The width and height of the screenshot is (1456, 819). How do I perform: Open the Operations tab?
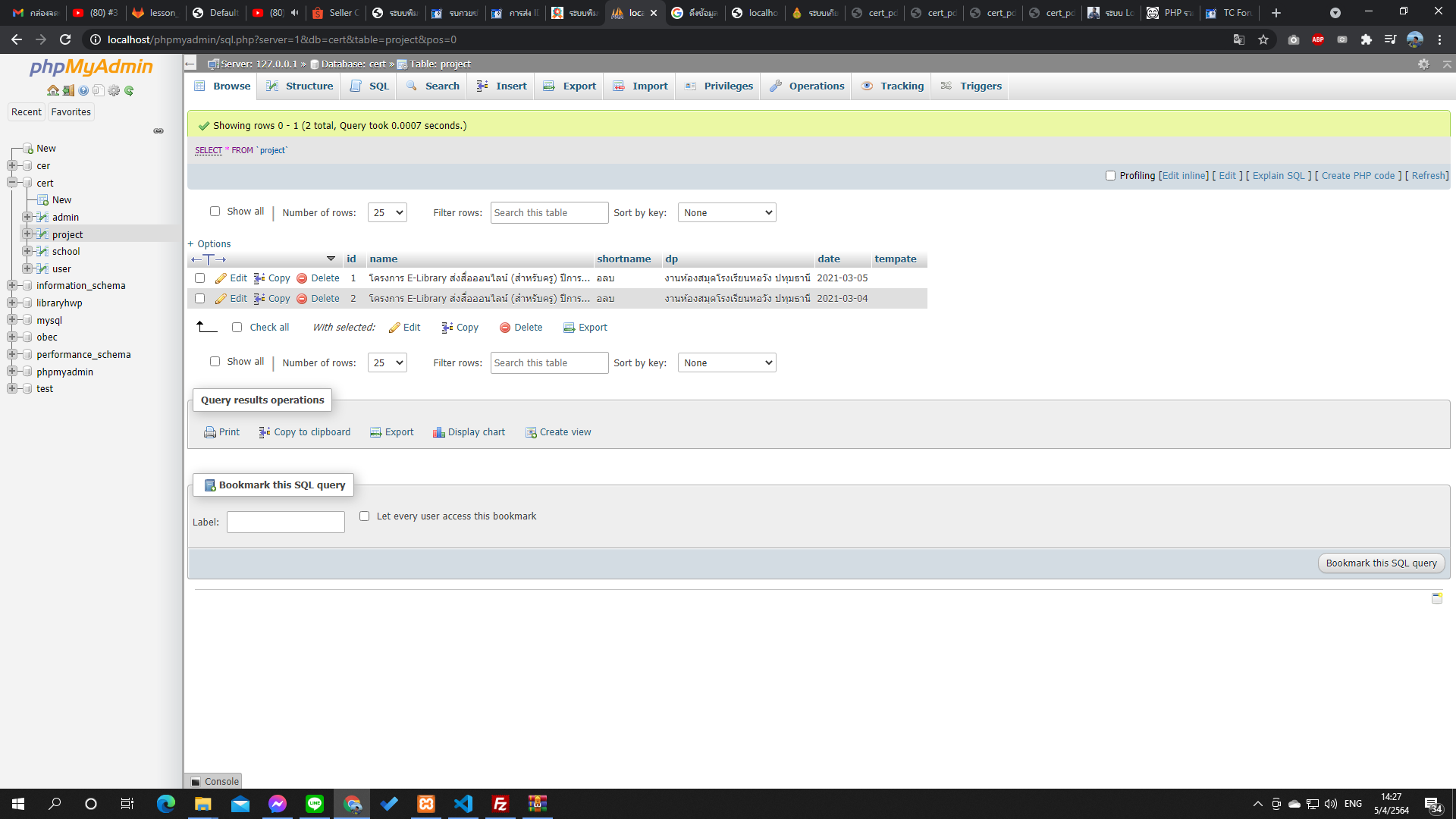click(807, 86)
